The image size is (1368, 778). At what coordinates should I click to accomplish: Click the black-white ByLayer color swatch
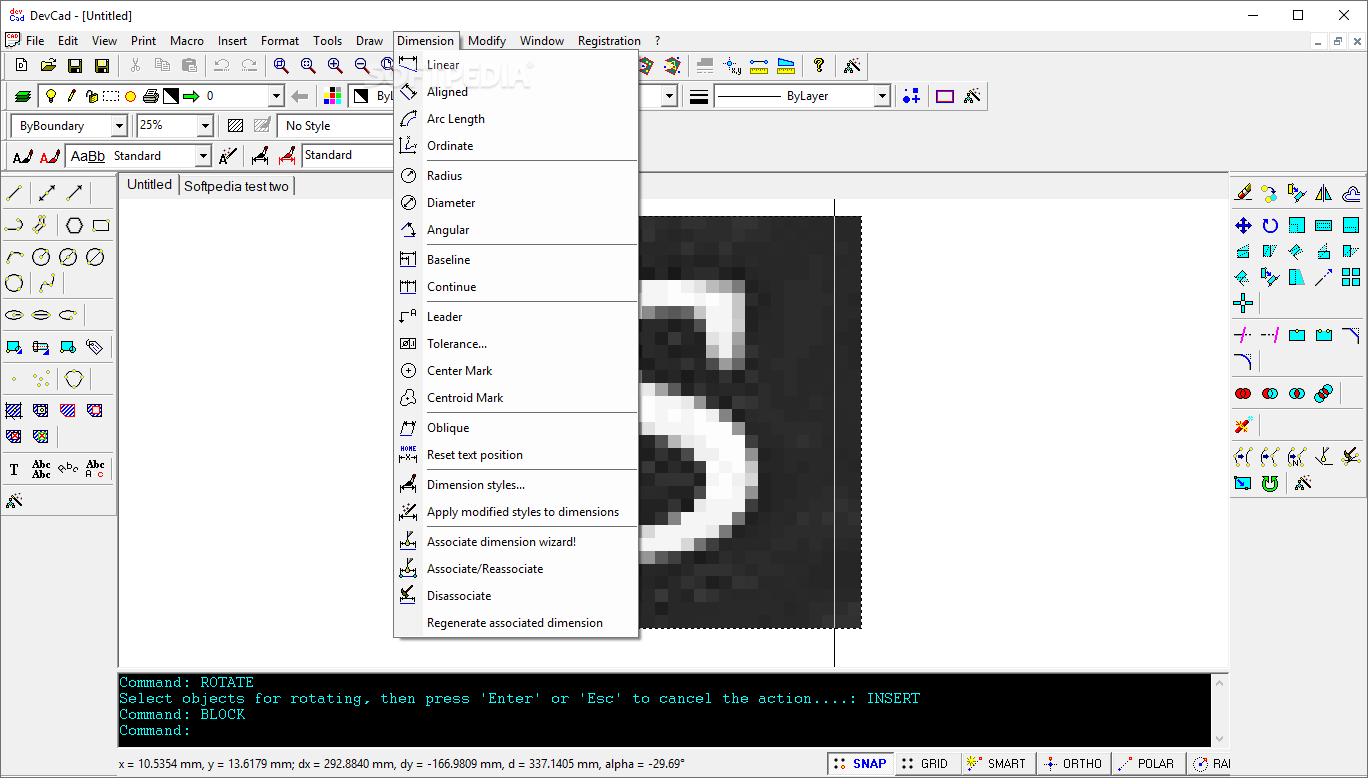point(361,96)
